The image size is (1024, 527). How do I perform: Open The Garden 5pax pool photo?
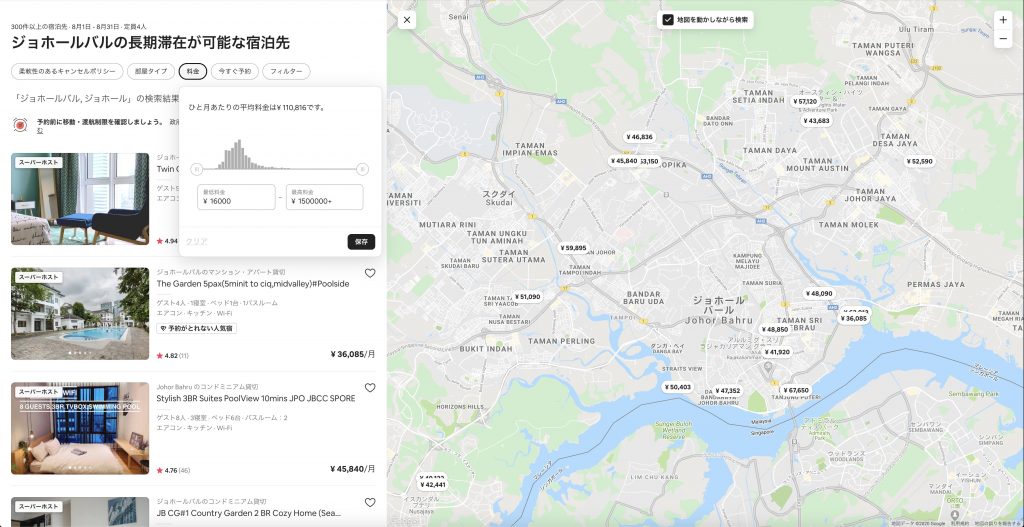(80, 313)
